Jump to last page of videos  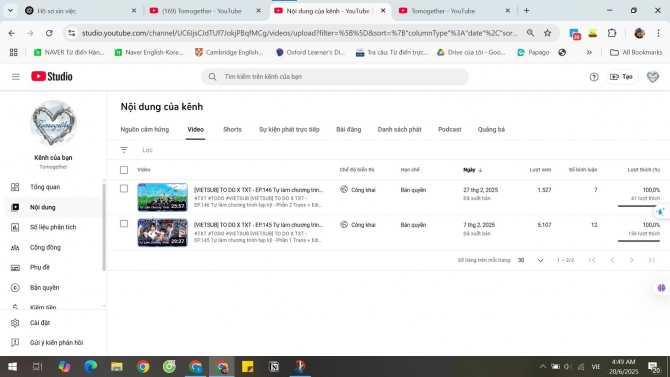point(652,260)
